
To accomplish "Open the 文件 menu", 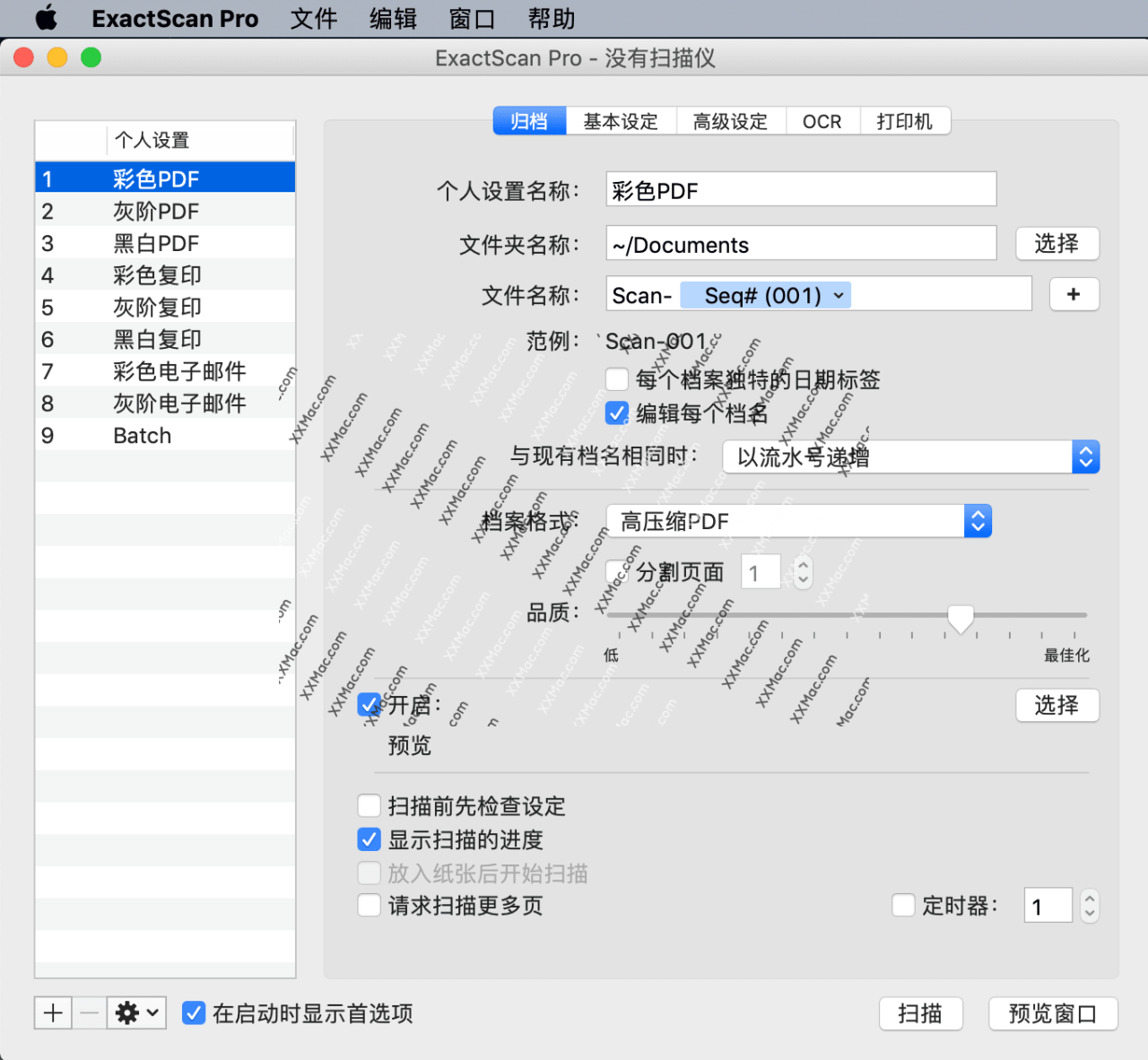I will coord(314,18).
